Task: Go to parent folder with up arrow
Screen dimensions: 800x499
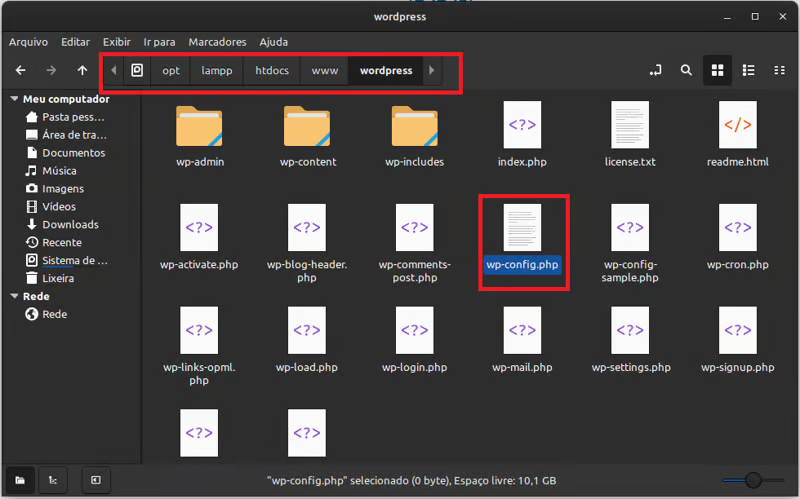Action: coord(82,70)
